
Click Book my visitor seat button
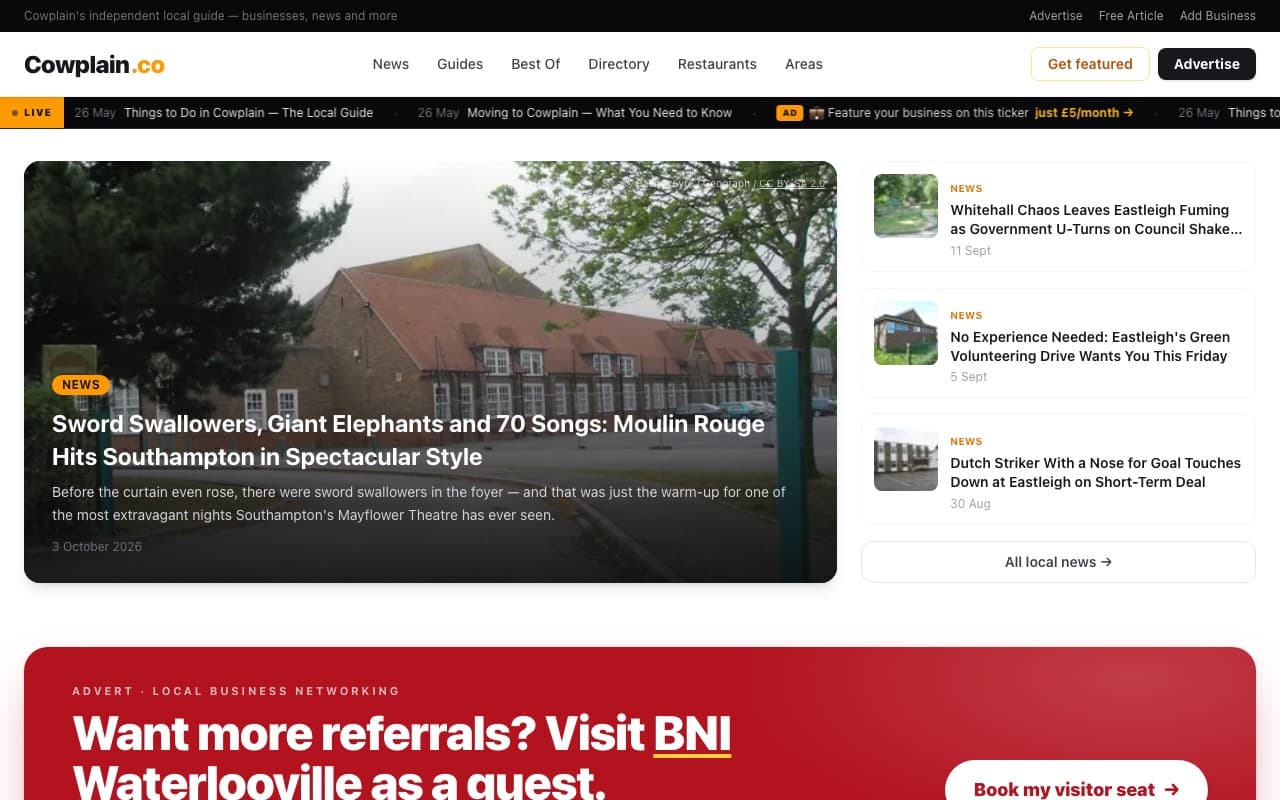pos(1076,789)
